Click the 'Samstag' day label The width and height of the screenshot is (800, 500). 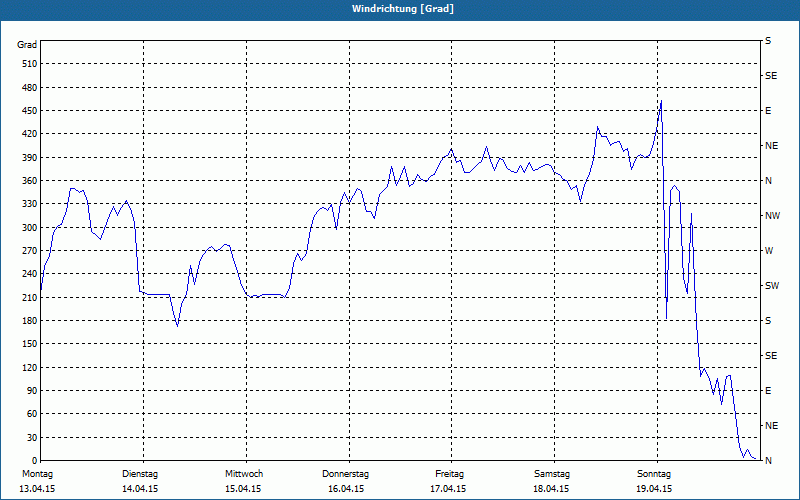[x=552, y=474]
